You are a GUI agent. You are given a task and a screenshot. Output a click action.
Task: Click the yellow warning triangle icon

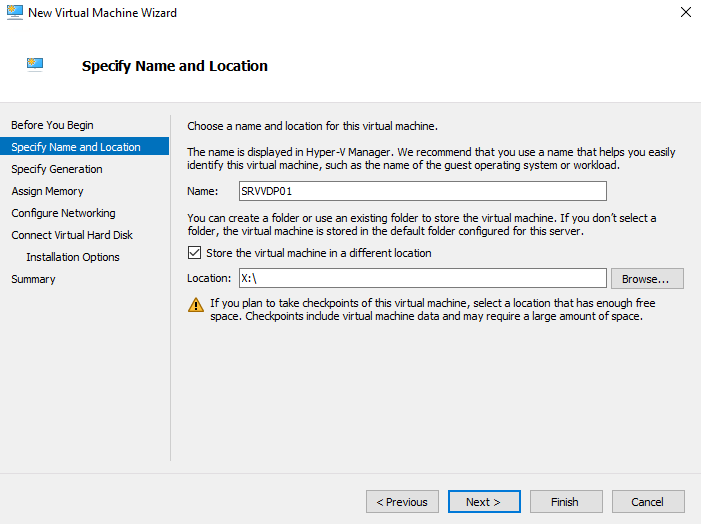point(195,304)
